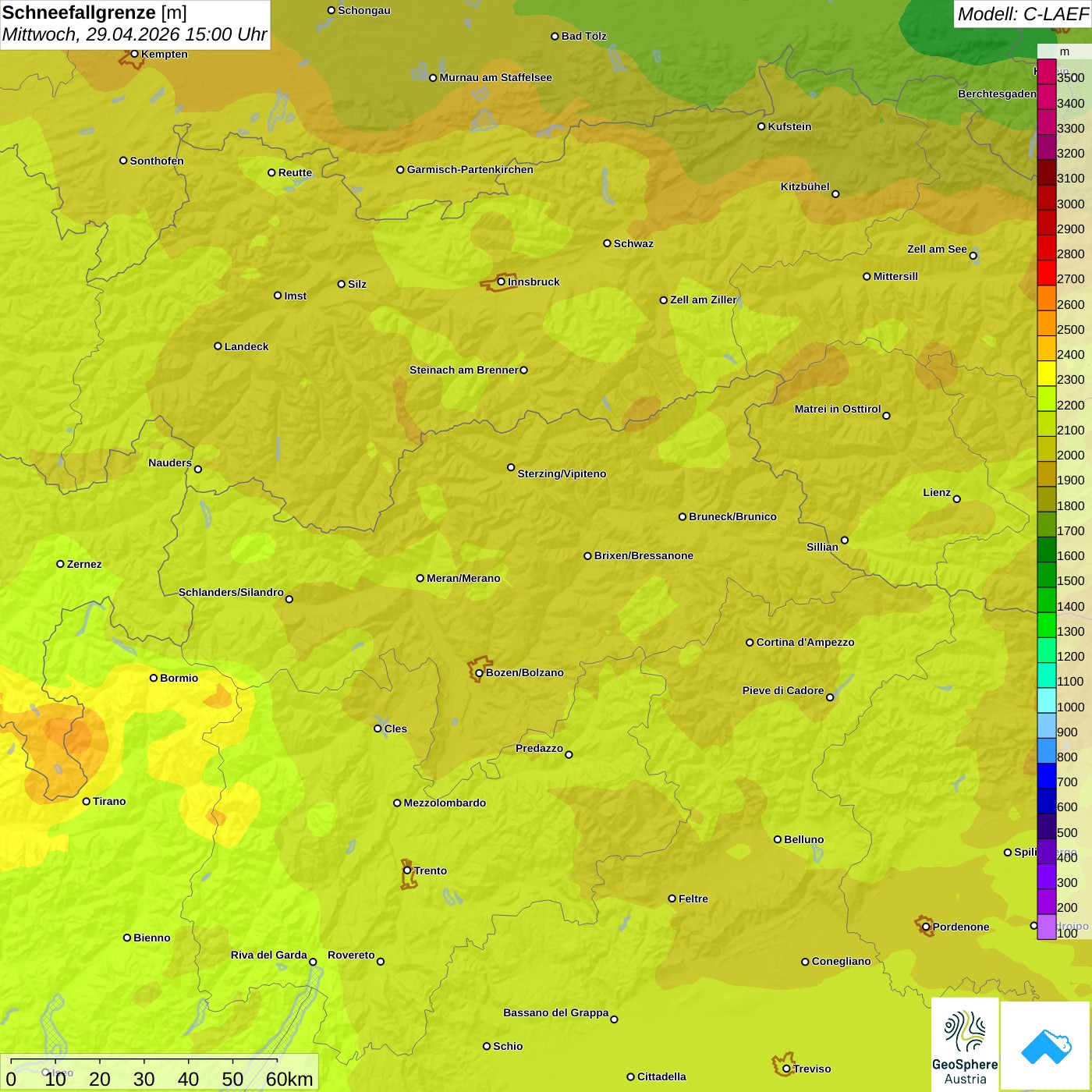Select the Kitzbühel city marker dot
Screen dimensions: 1092x1092
[x=835, y=194]
